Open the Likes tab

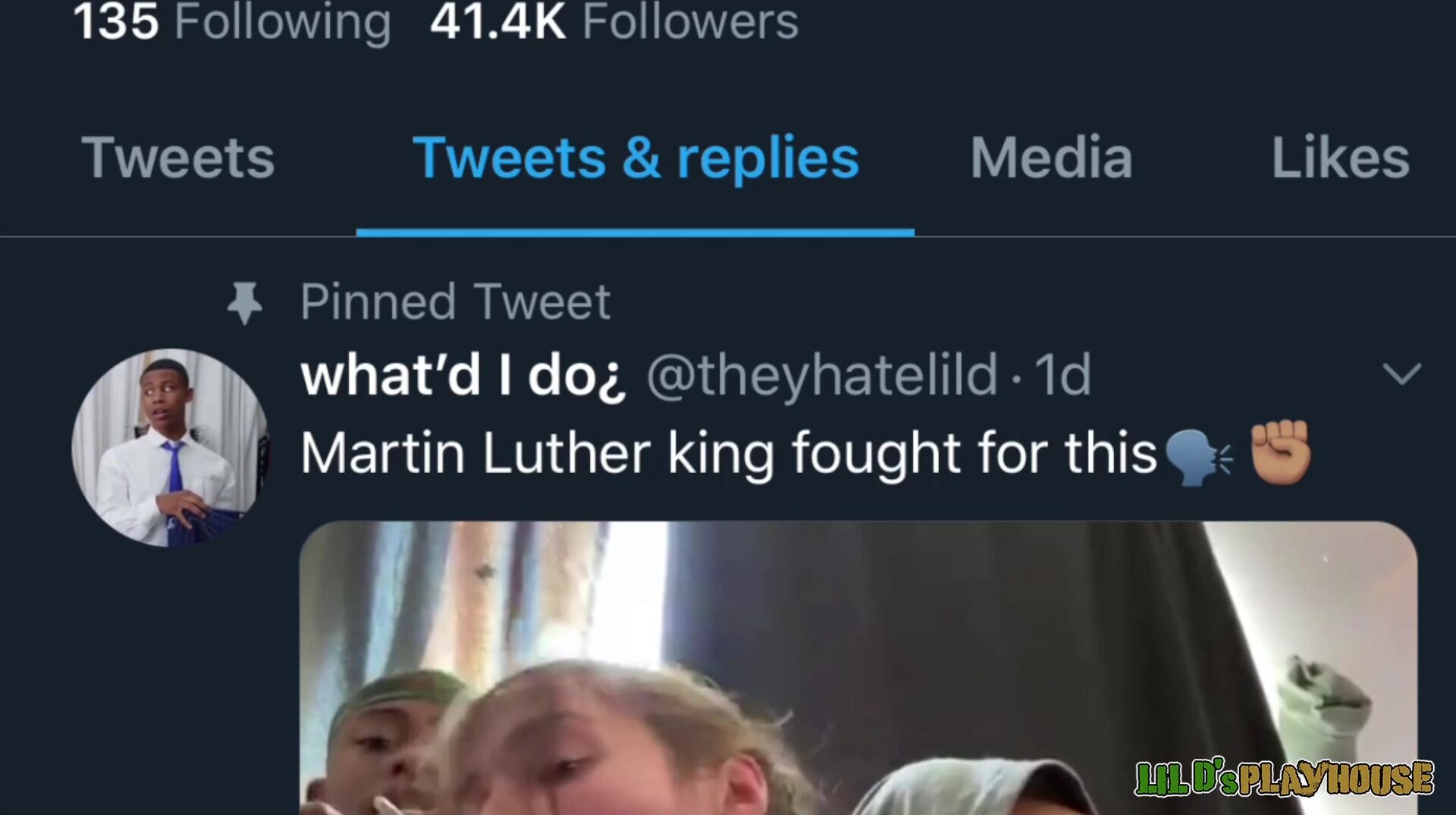(1340, 158)
